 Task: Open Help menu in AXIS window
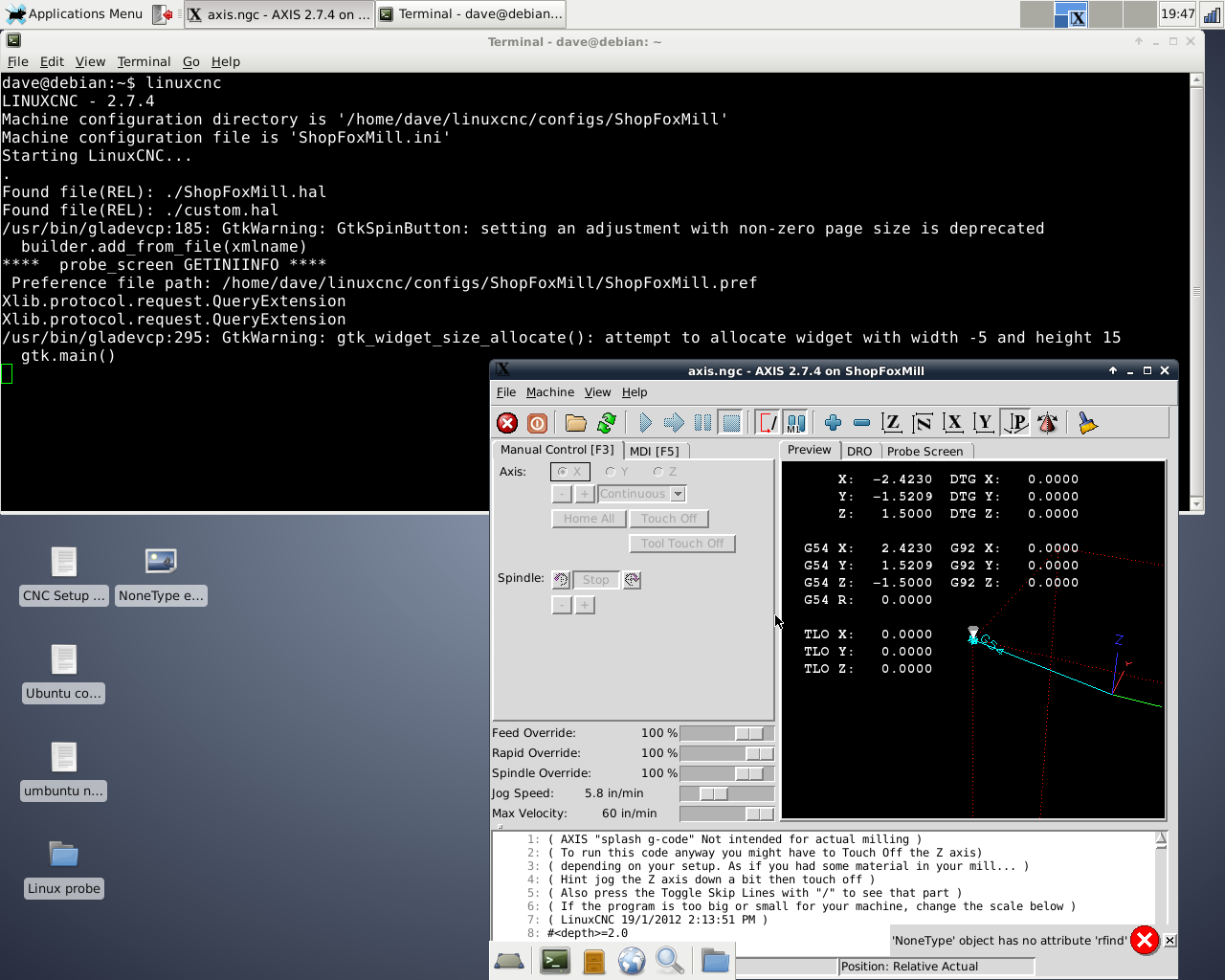click(x=635, y=392)
